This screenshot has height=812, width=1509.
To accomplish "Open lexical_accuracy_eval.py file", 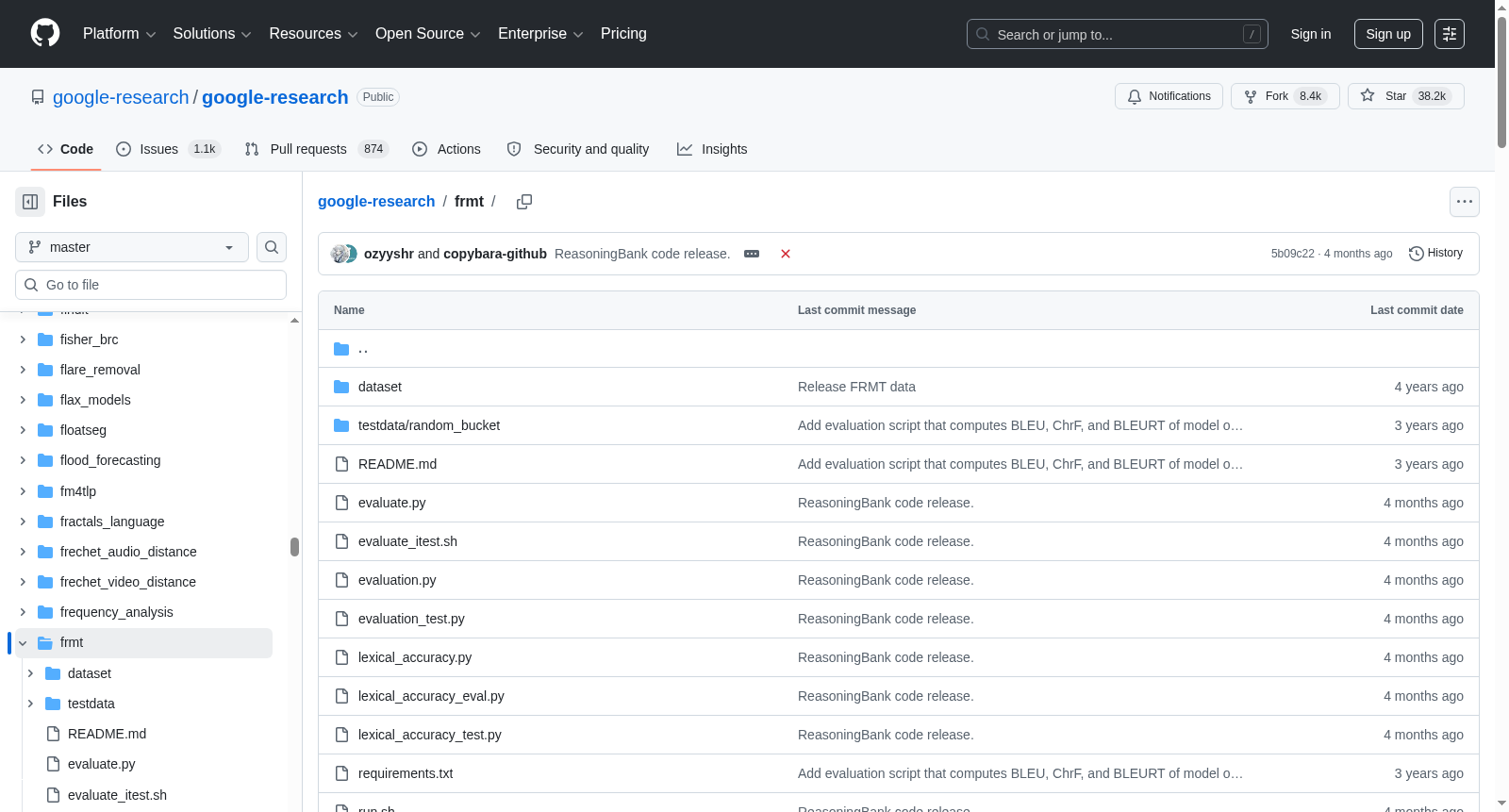I will (431, 696).
